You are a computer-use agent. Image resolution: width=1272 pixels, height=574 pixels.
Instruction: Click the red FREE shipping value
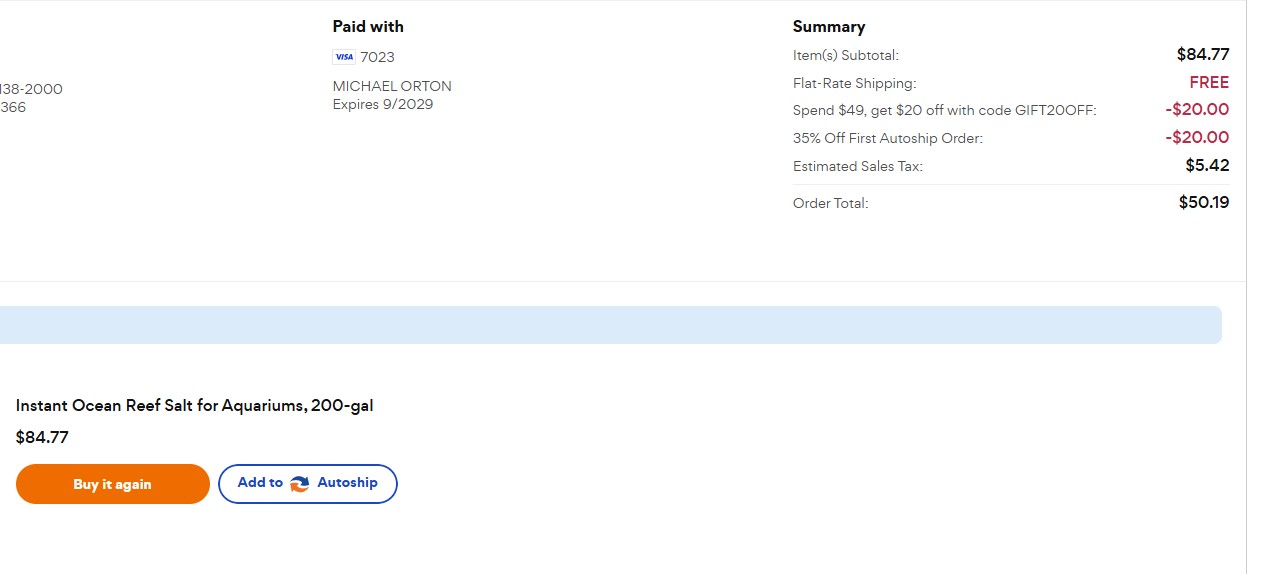tap(1209, 83)
